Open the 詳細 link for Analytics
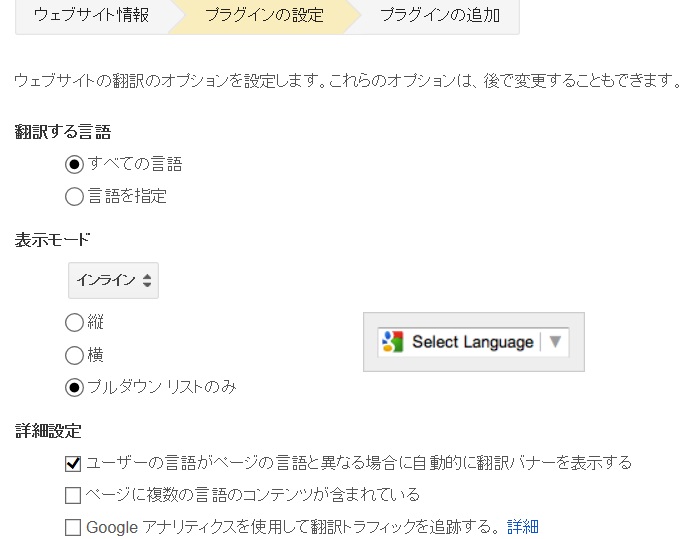This screenshot has width=694, height=539. tap(523, 527)
